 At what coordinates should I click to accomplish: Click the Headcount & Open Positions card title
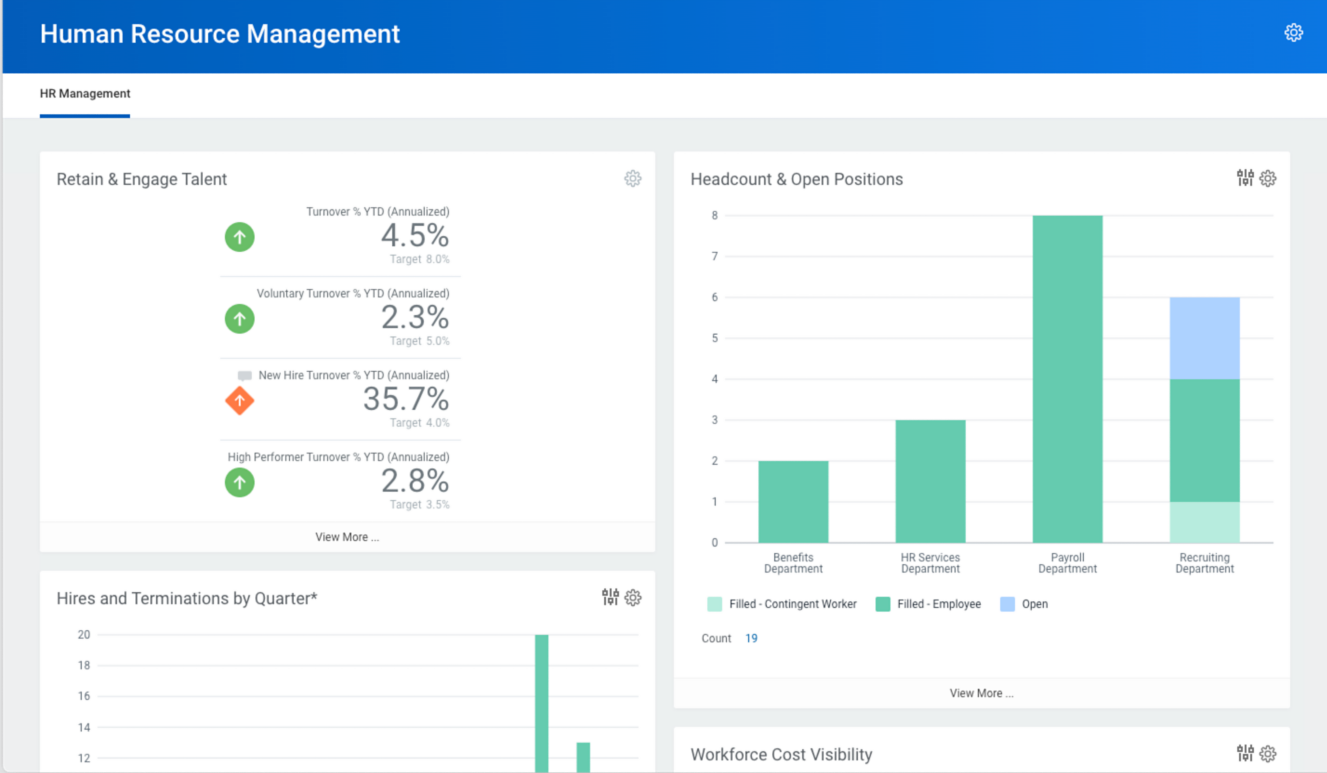797,179
